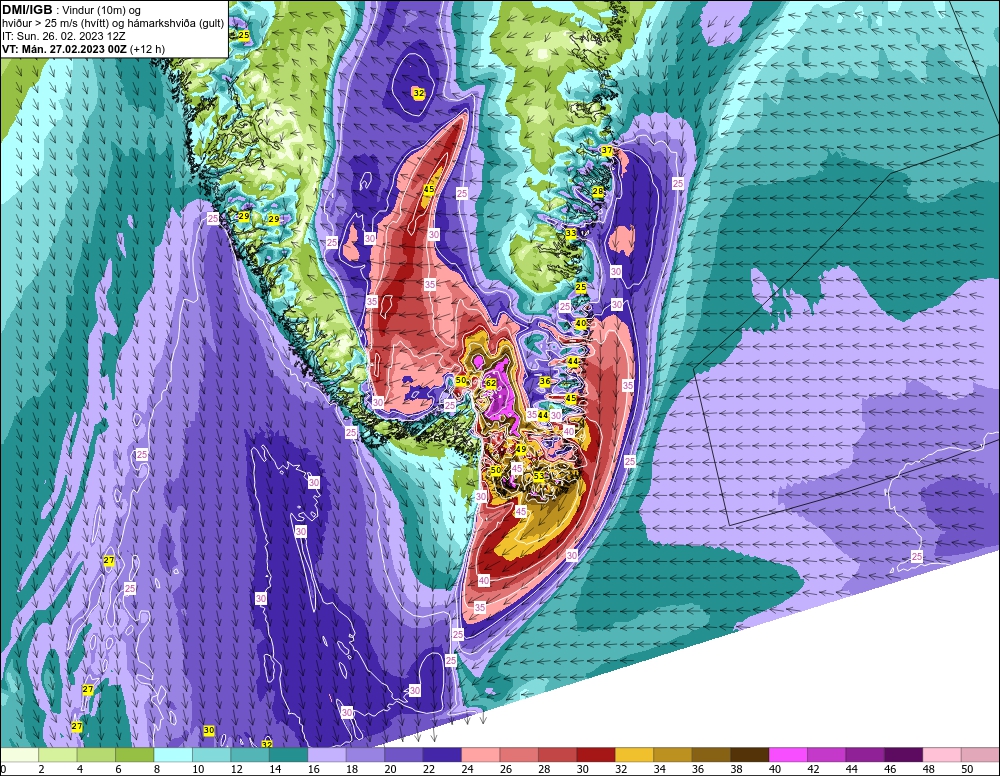Image resolution: width=1000 pixels, height=776 pixels.
Task: Pick the dark red 30–32 m/s legend swatch
Action: [596, 755]
